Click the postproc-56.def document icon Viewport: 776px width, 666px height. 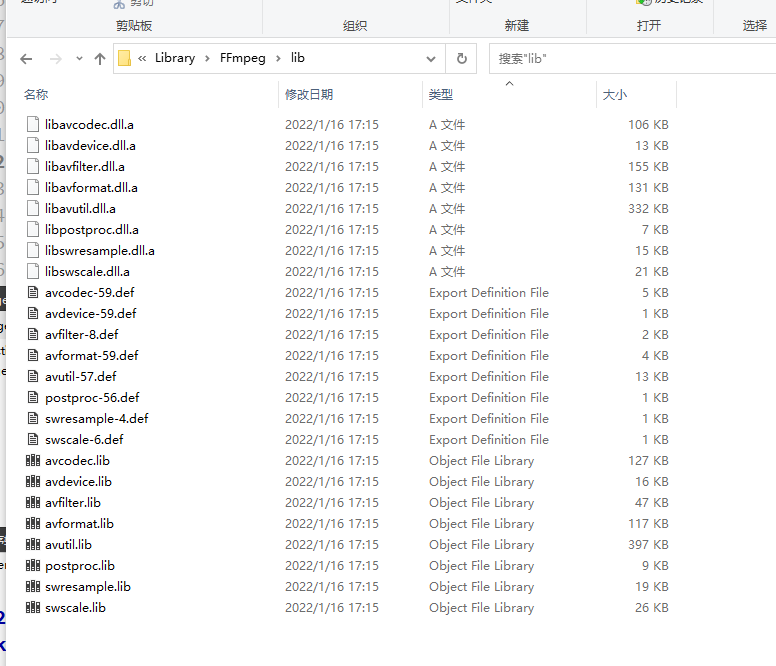coord(33,397)
